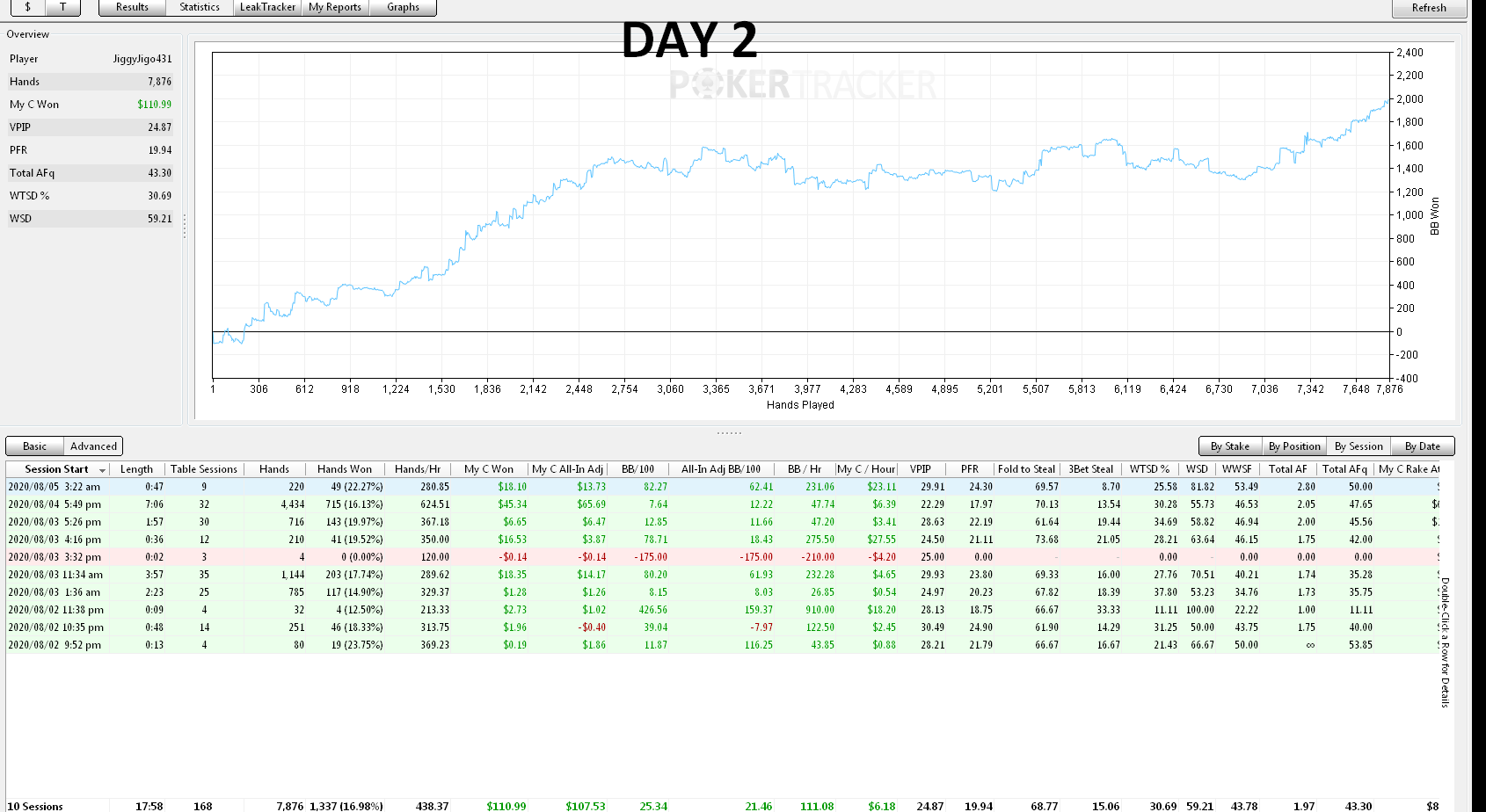Select session 2020/08/04 5:49 pm row
1486x812 pixels.
[723, 504]
